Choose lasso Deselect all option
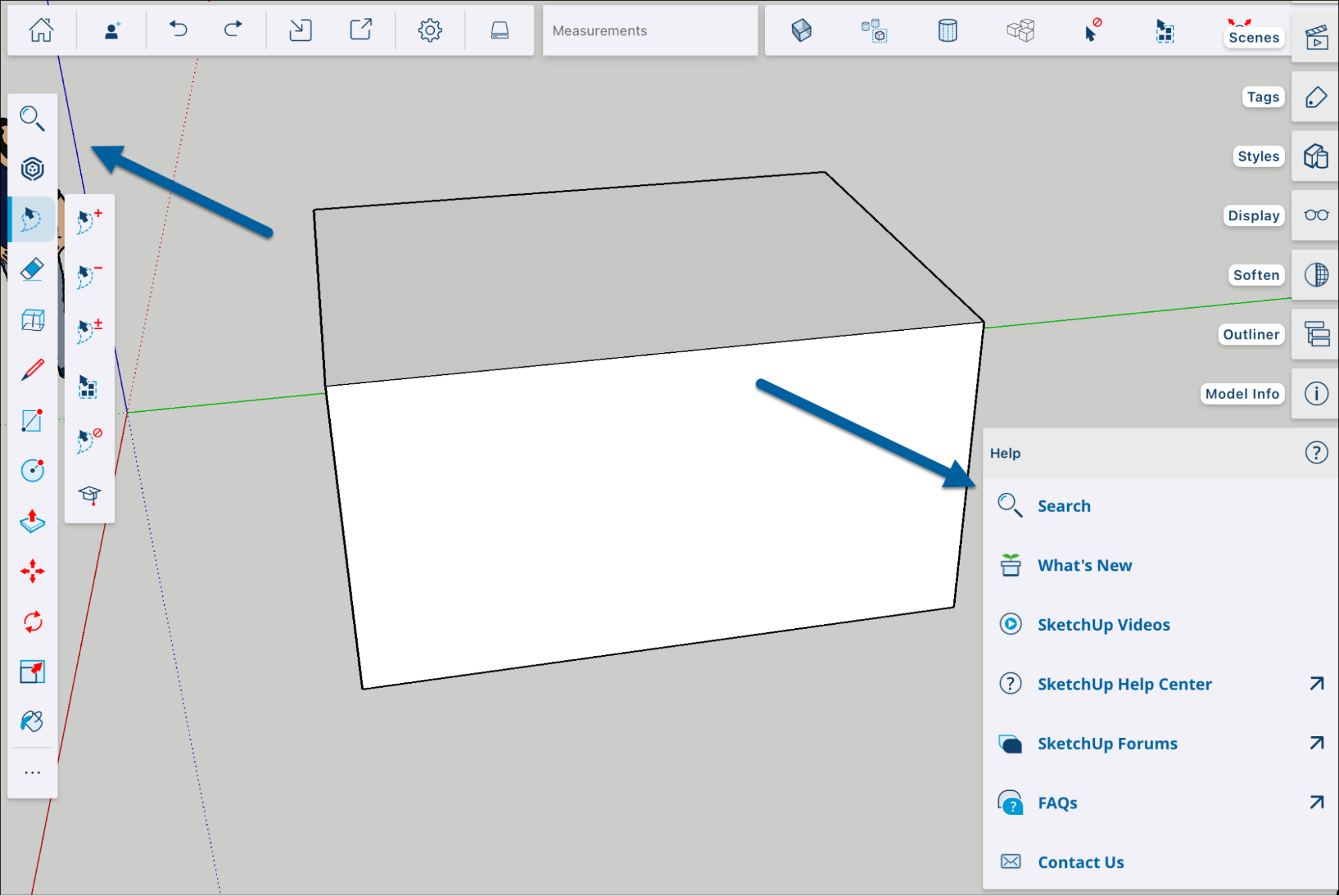 (x=89, y=440)
